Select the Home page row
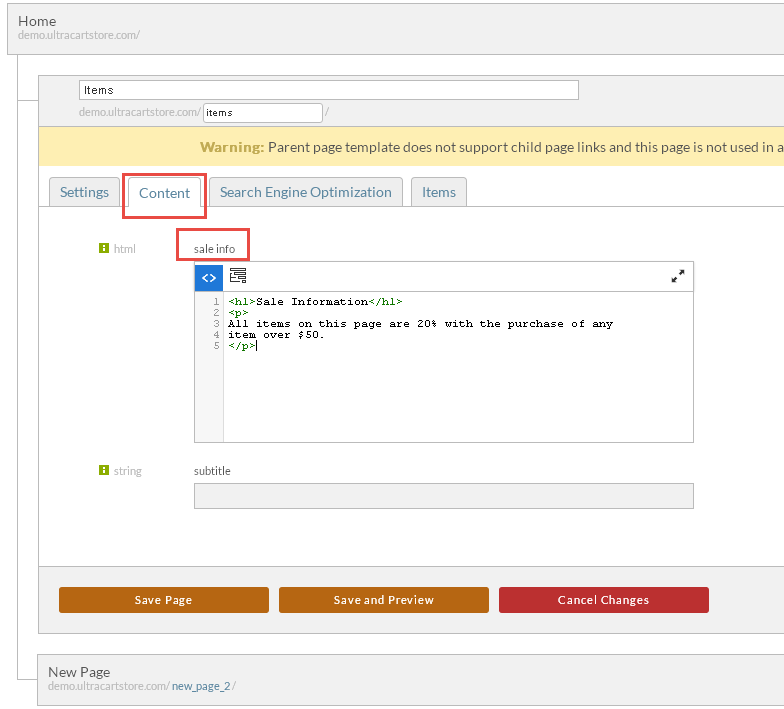 pos(396,28)
